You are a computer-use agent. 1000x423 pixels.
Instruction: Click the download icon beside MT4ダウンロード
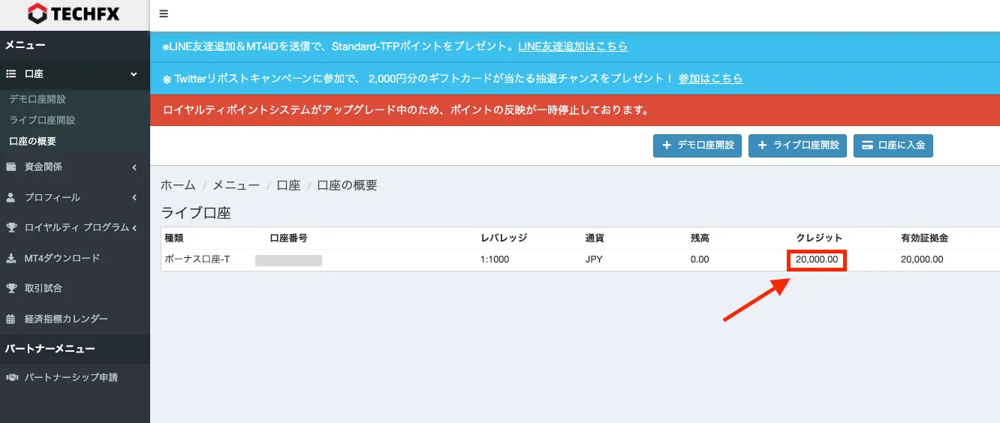tap(11, 258)
